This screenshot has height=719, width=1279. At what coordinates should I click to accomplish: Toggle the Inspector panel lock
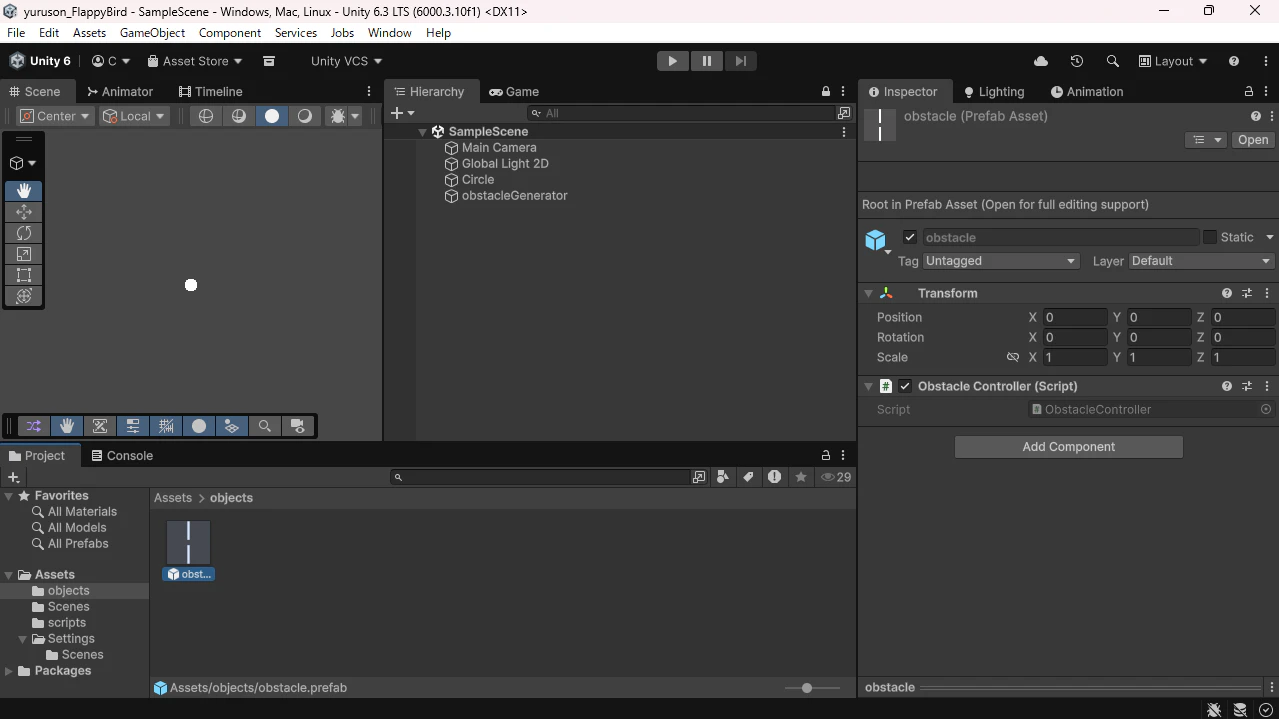(x=1249, y=91)
